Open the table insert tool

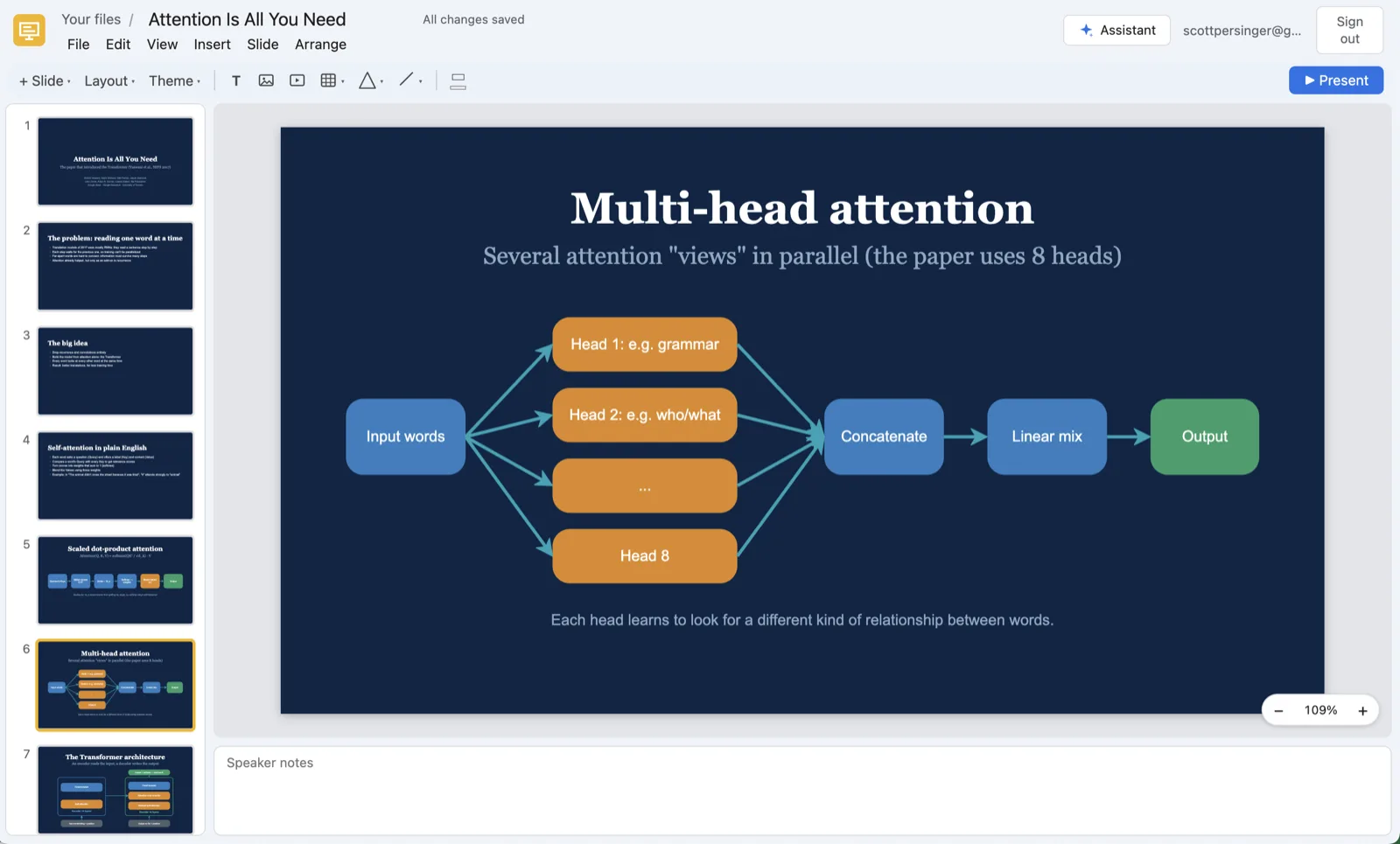[328, 80]
